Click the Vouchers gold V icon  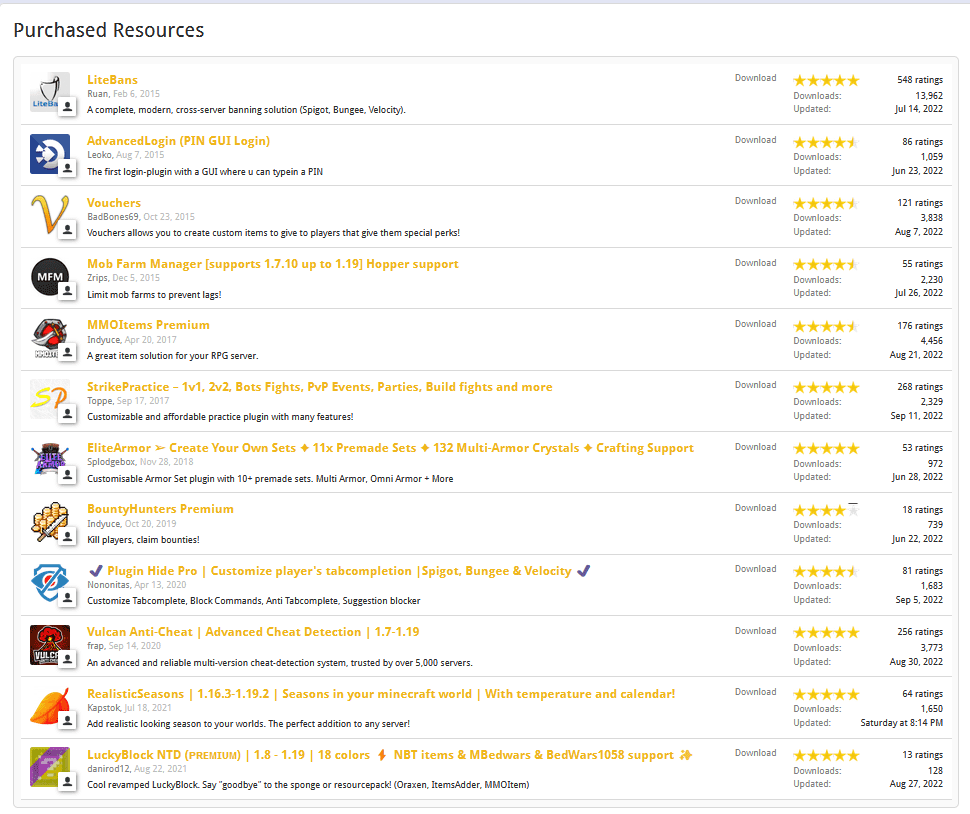(x=48, y=214)
